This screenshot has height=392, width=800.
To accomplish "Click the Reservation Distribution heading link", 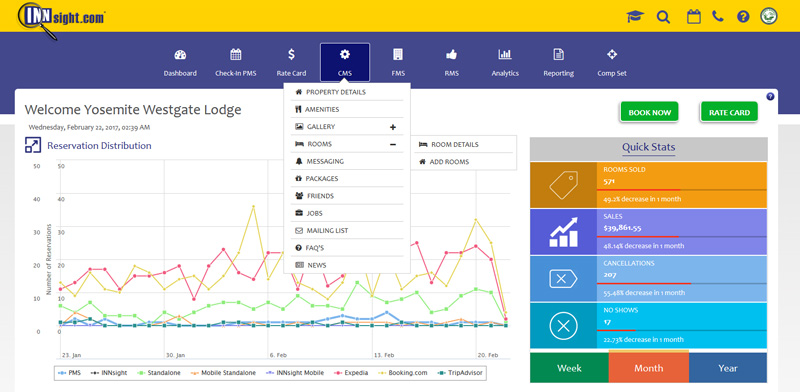I will (x=99, y=145).
